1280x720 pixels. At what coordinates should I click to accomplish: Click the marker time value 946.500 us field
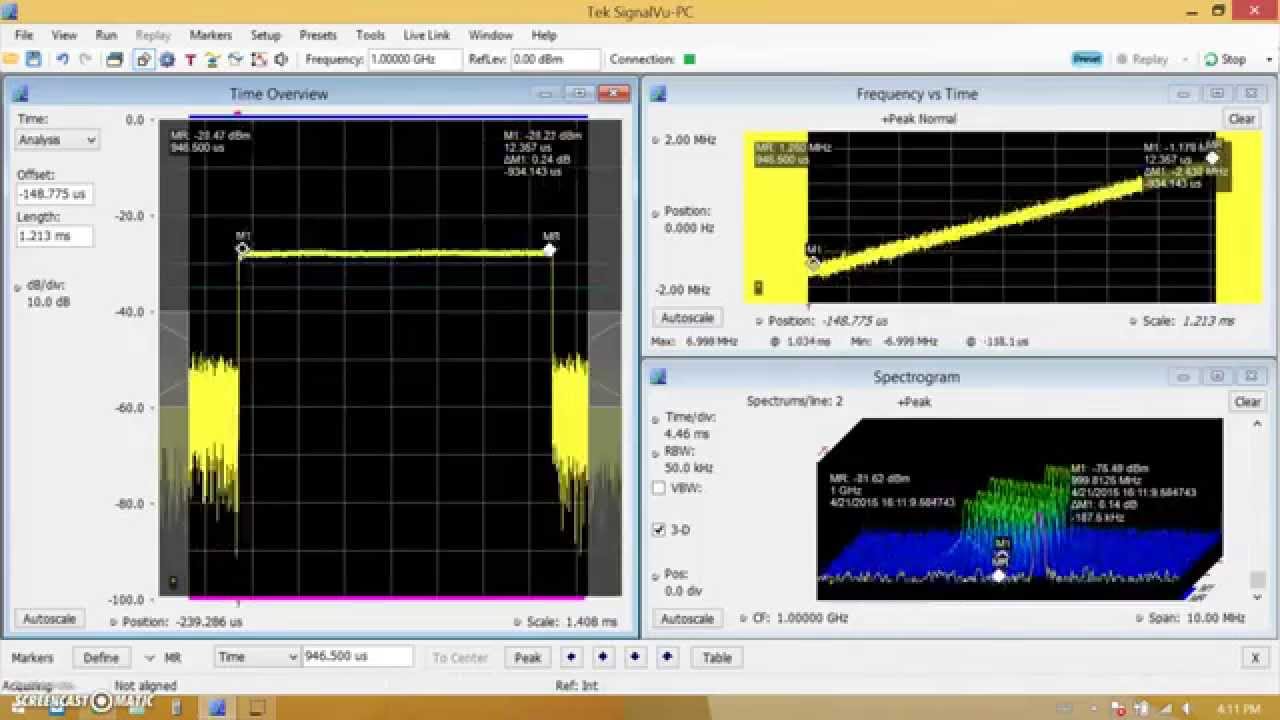(358, 657)
